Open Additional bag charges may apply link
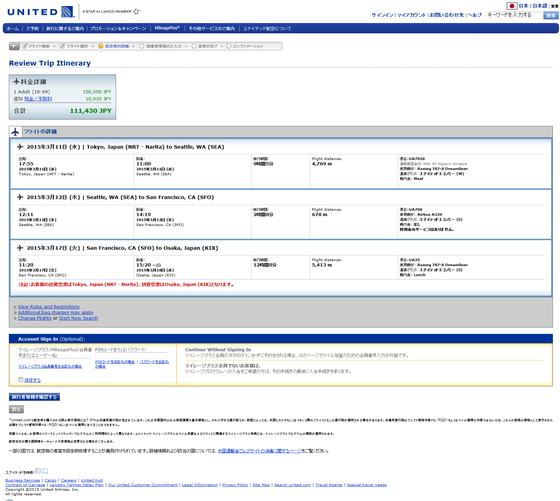Screen dimensions: 560x501 tap(55, 312)
